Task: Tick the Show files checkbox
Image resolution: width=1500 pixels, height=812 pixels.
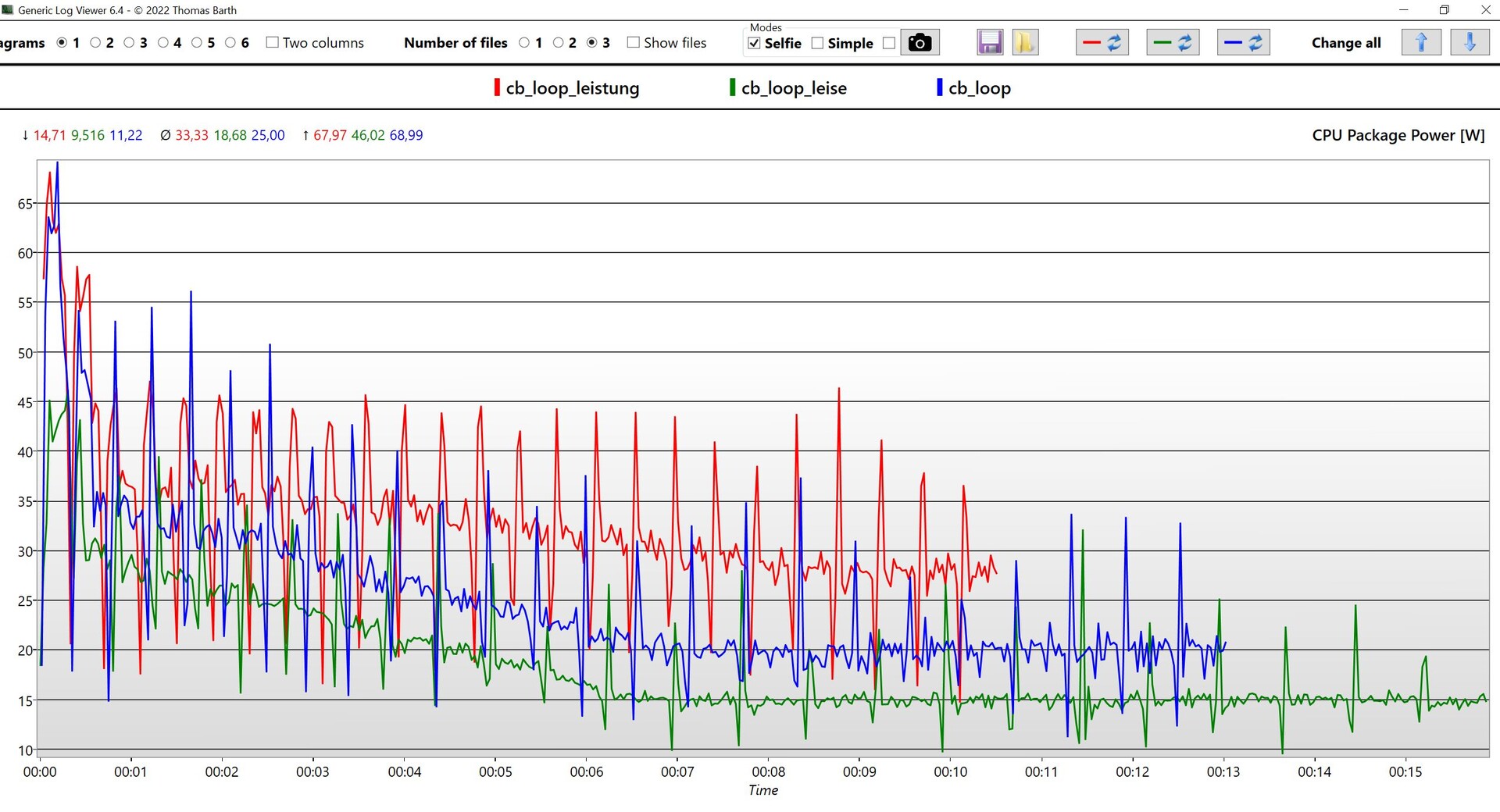Action: click(x=634, y=43)
